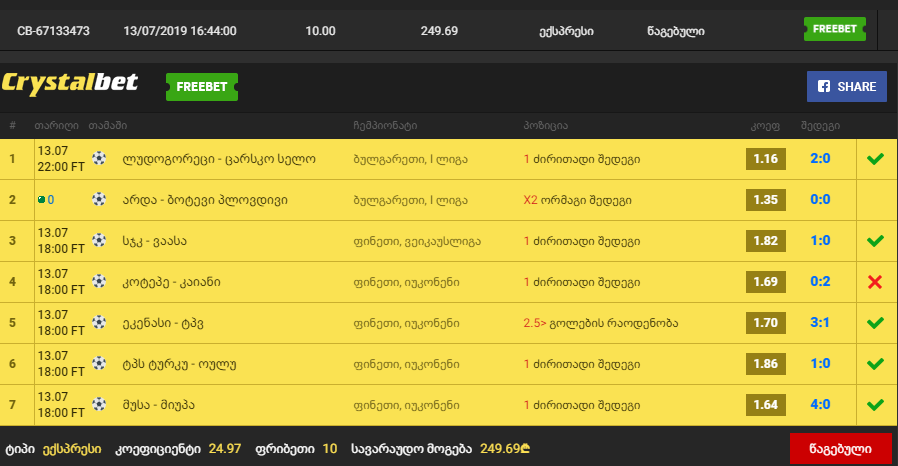Click the date 13/07/2019 16:44:00
Image resolution: width=898 pixels, height=466 pixels.
pos(180,31)
